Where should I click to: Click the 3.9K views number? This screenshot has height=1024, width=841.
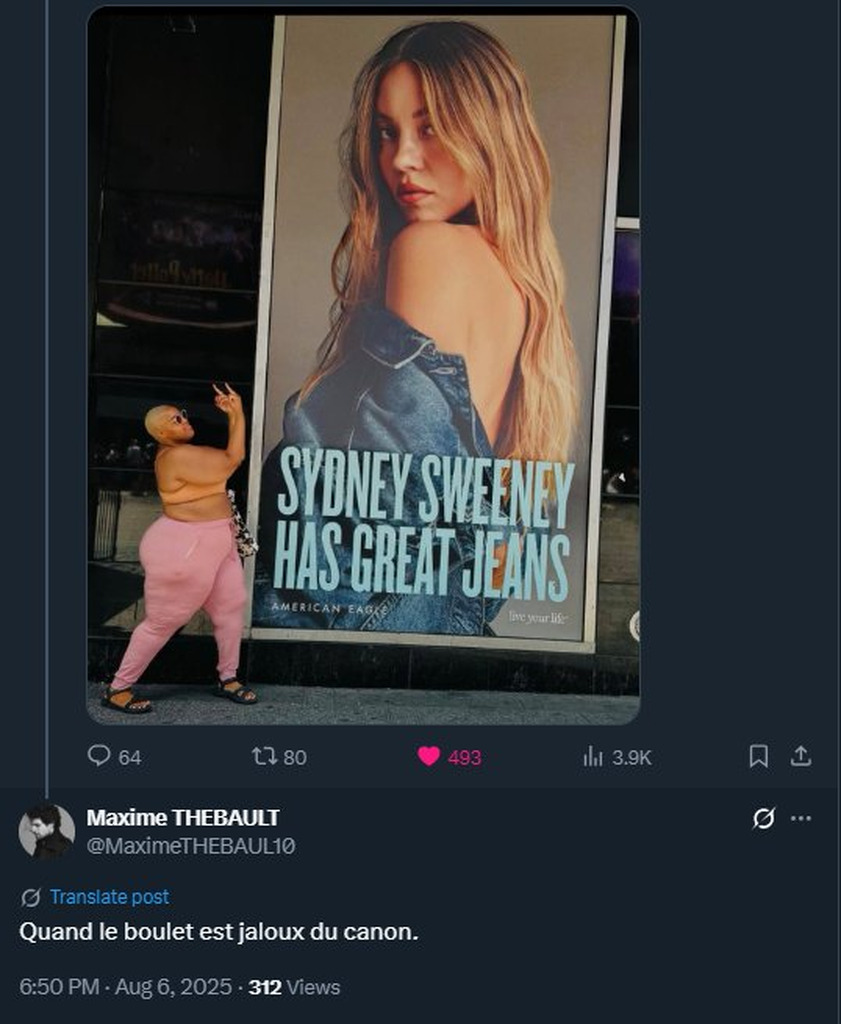632,758
